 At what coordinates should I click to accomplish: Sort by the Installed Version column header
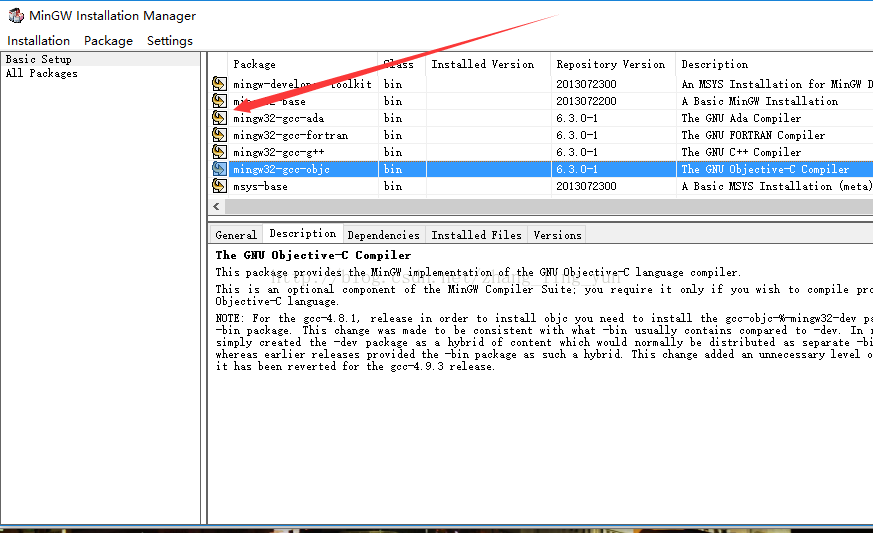point(488,64)
